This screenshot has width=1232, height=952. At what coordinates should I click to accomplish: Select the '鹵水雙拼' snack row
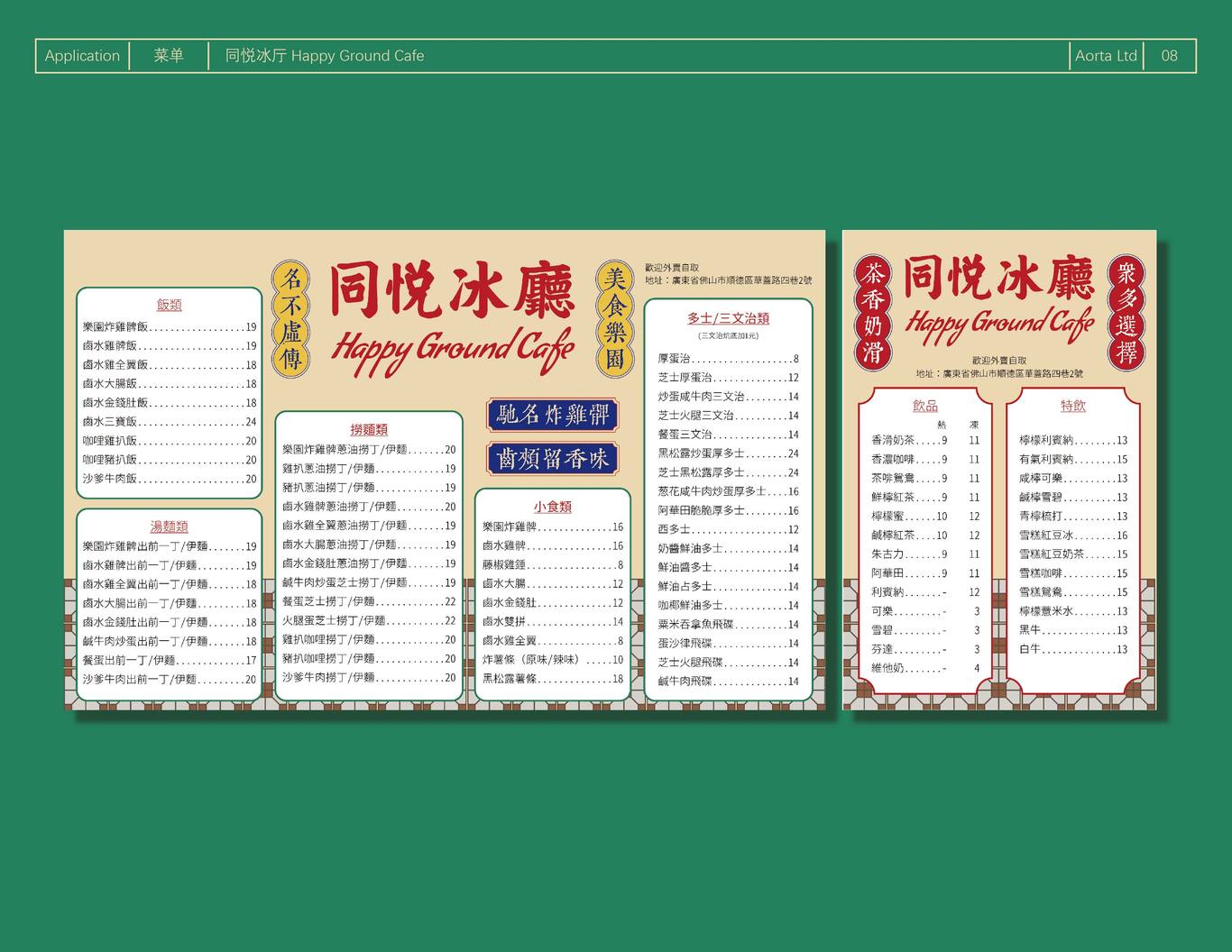552,622
